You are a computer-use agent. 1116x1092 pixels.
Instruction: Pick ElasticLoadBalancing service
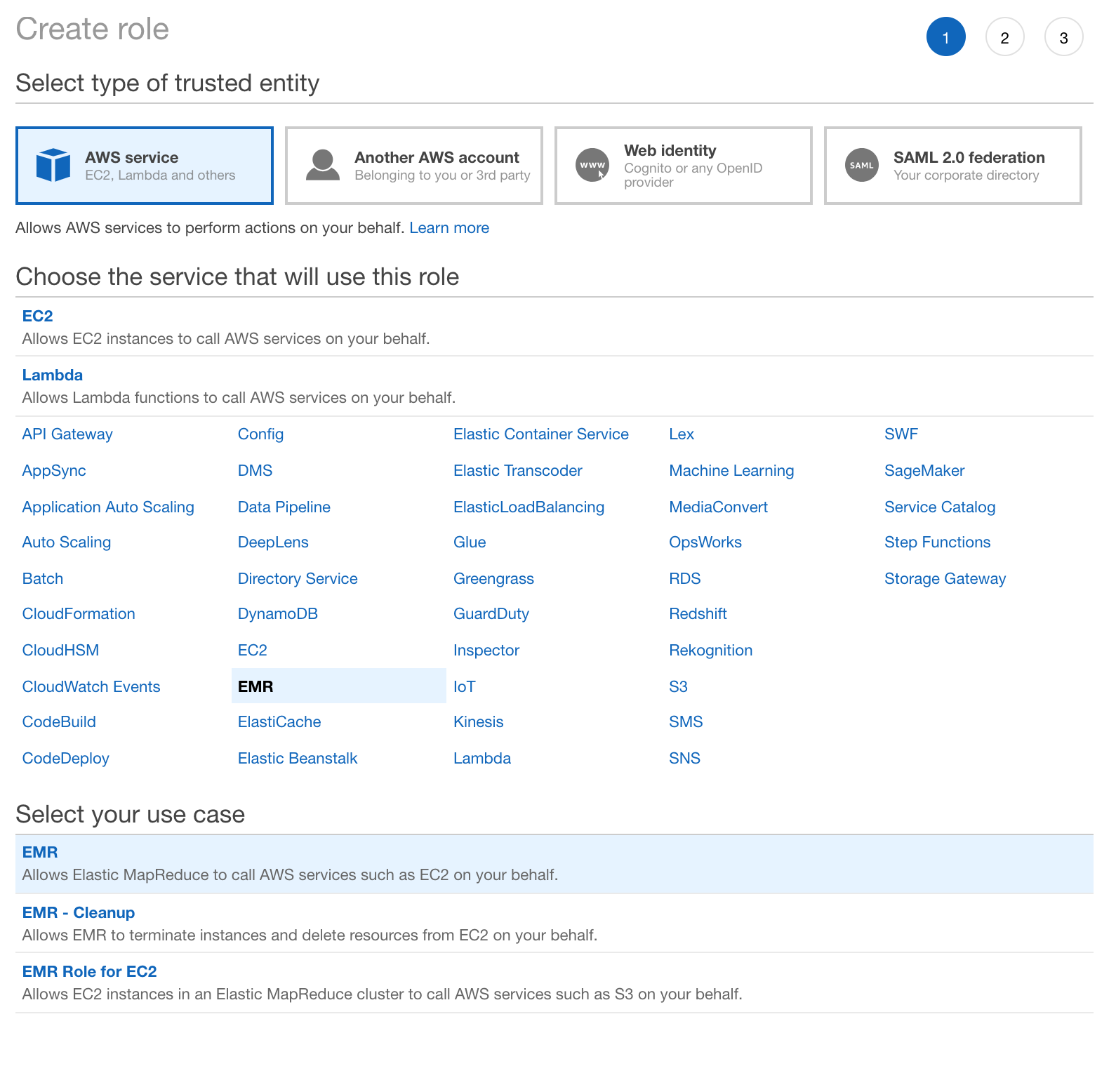[x=529, y=507]
